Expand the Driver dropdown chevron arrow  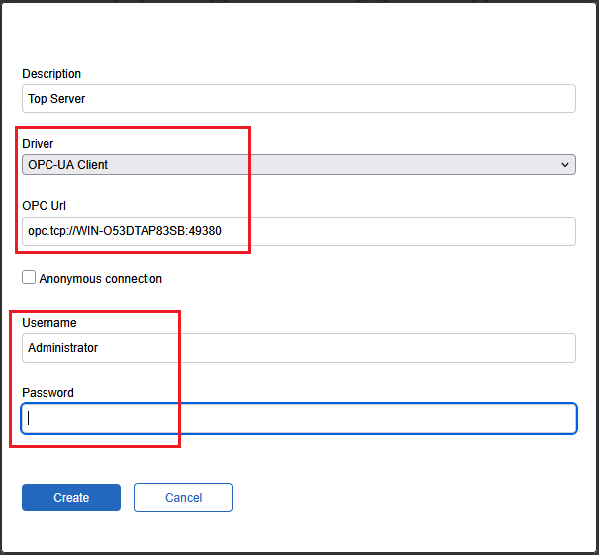[565, 165]
